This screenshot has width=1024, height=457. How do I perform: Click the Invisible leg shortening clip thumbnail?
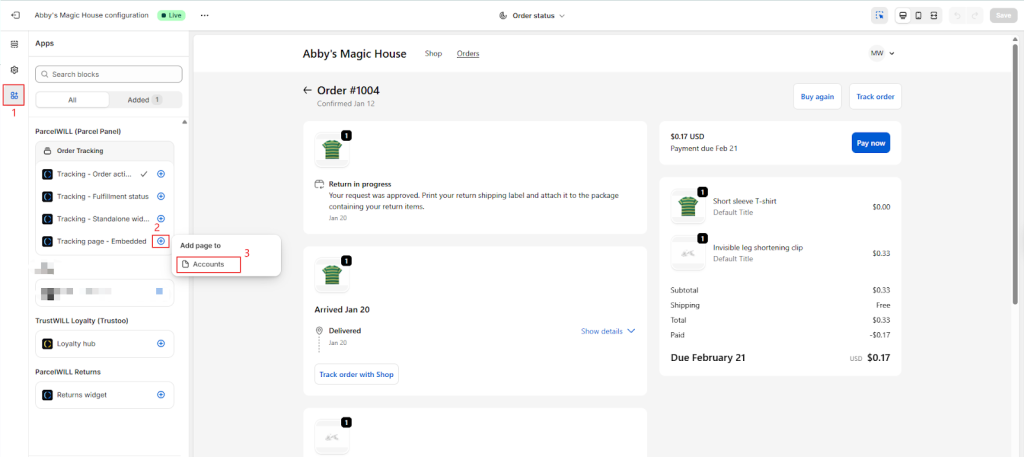tap(688, 253)
